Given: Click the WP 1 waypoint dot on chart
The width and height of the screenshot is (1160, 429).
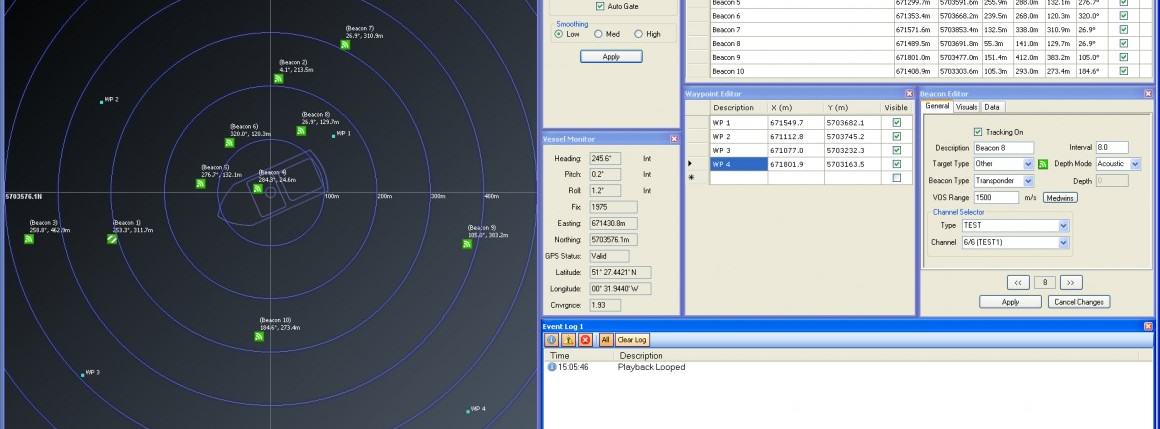Looking at the screenshot, I should [334, 135].
